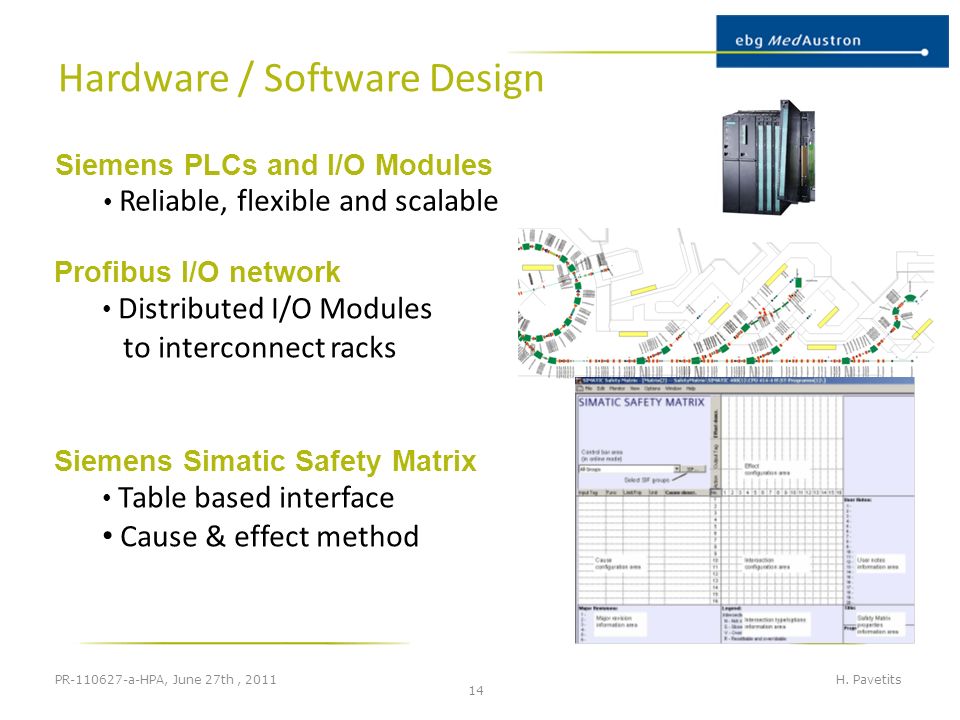Click the ebg MedAustron logo
The image size is (960, 720).
point(831,41)
